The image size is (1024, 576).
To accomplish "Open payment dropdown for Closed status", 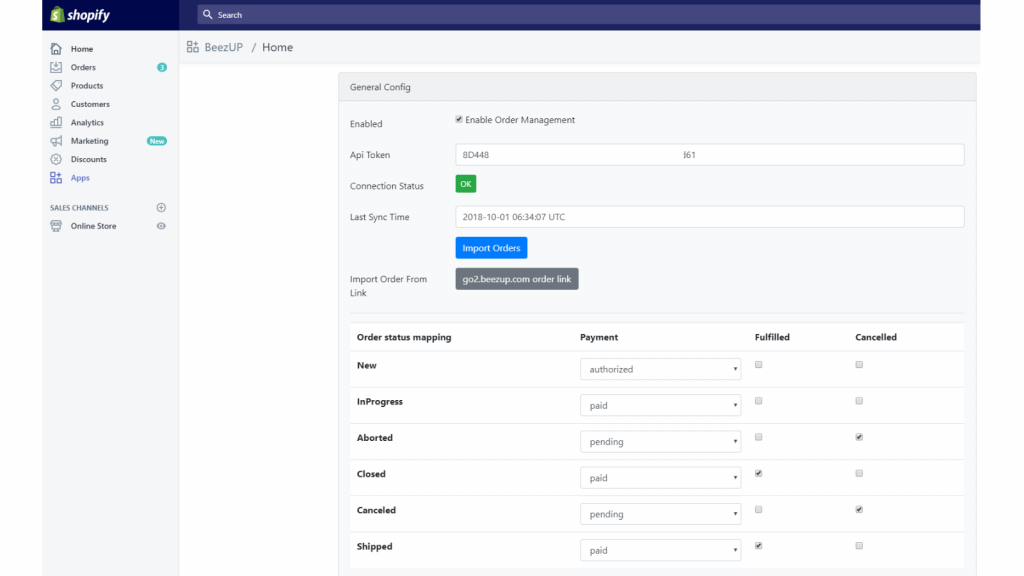I will 660,478.
